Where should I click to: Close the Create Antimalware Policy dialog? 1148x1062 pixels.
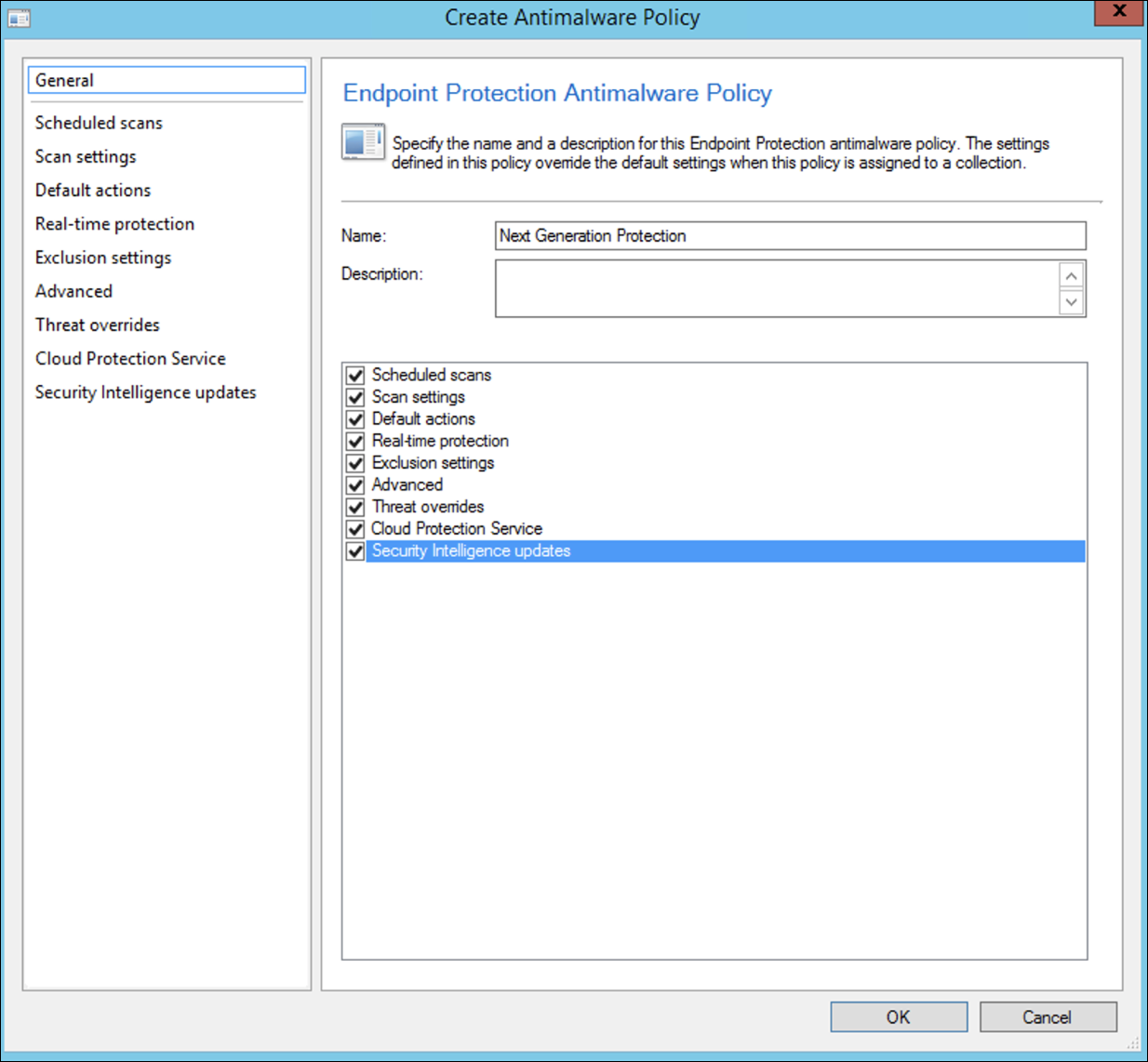pyautogui.click(x=1119, y=11)
